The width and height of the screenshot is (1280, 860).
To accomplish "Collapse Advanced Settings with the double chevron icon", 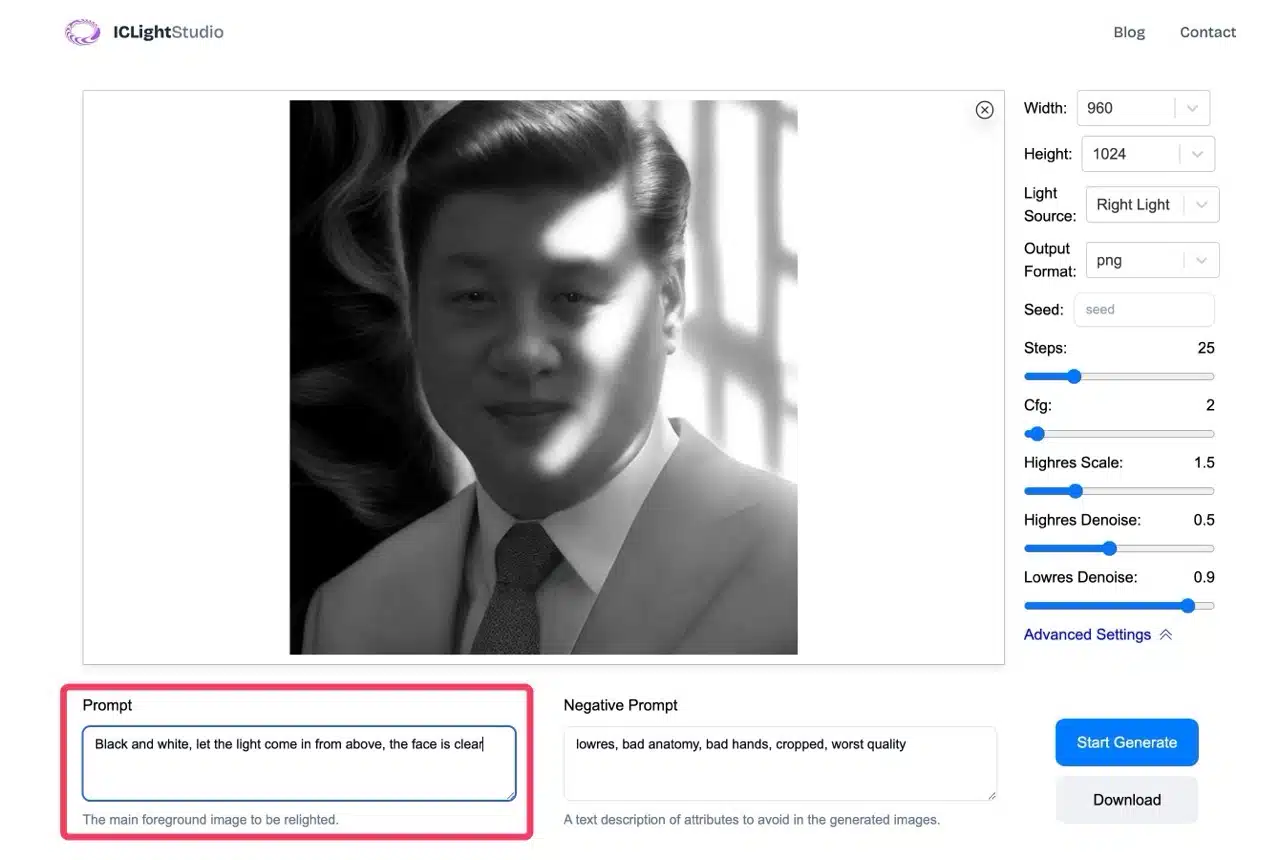I will [x=1165, y=635].
